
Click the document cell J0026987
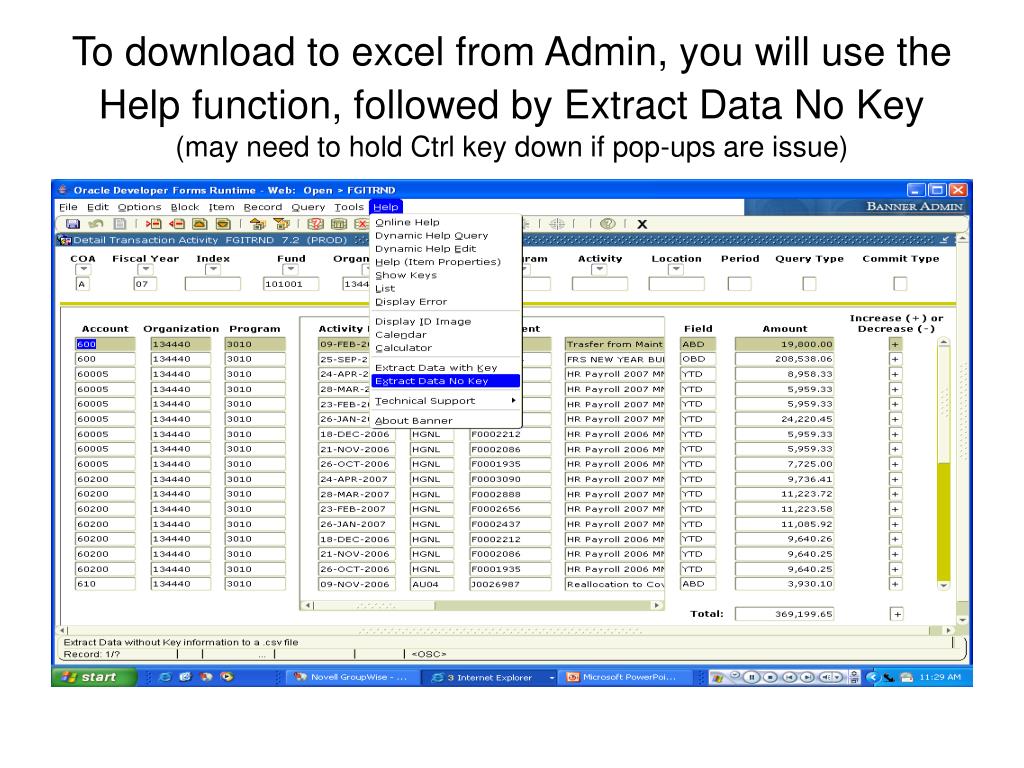pos(509,584)
